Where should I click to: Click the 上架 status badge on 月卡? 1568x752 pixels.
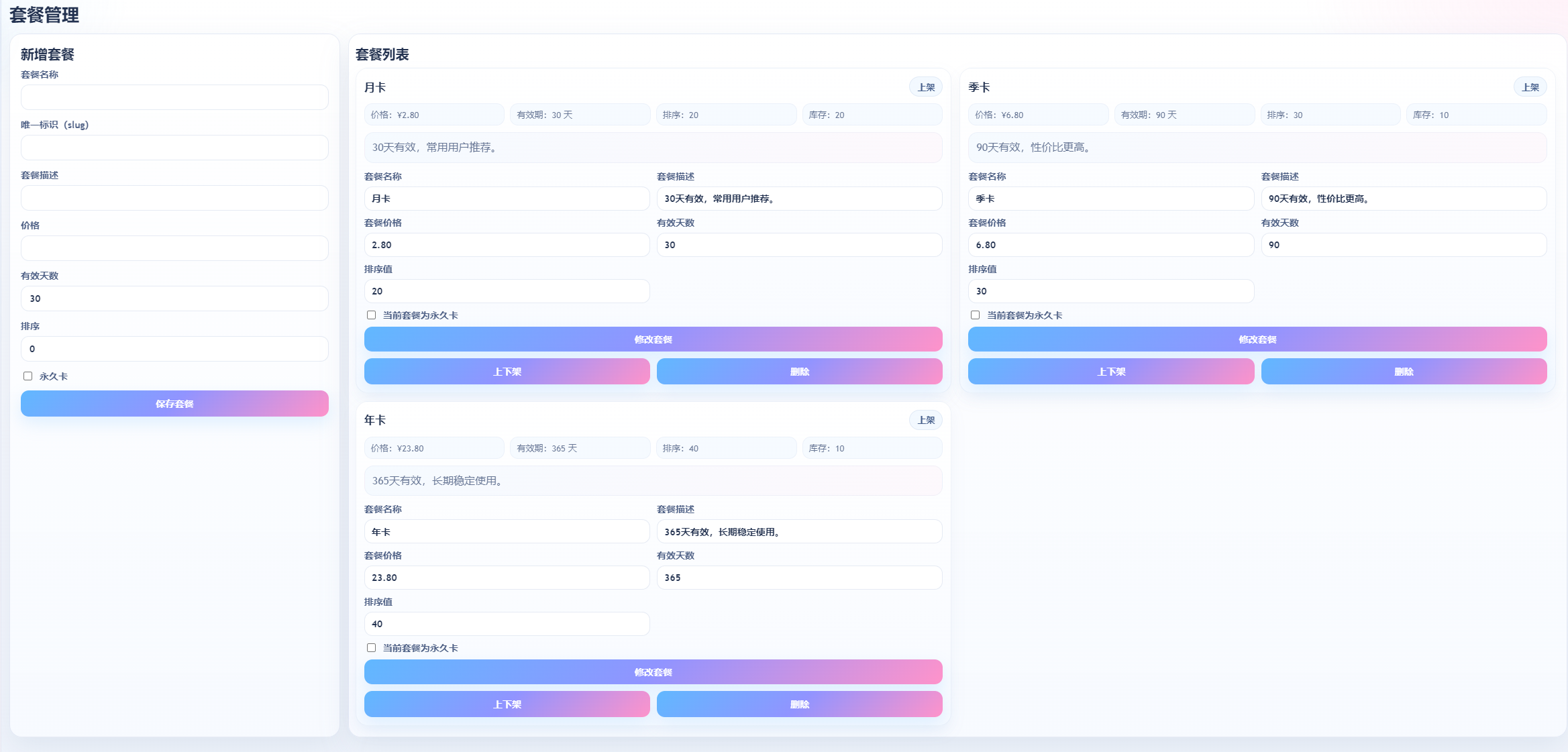pyautogui.click(x=926, y=87)
